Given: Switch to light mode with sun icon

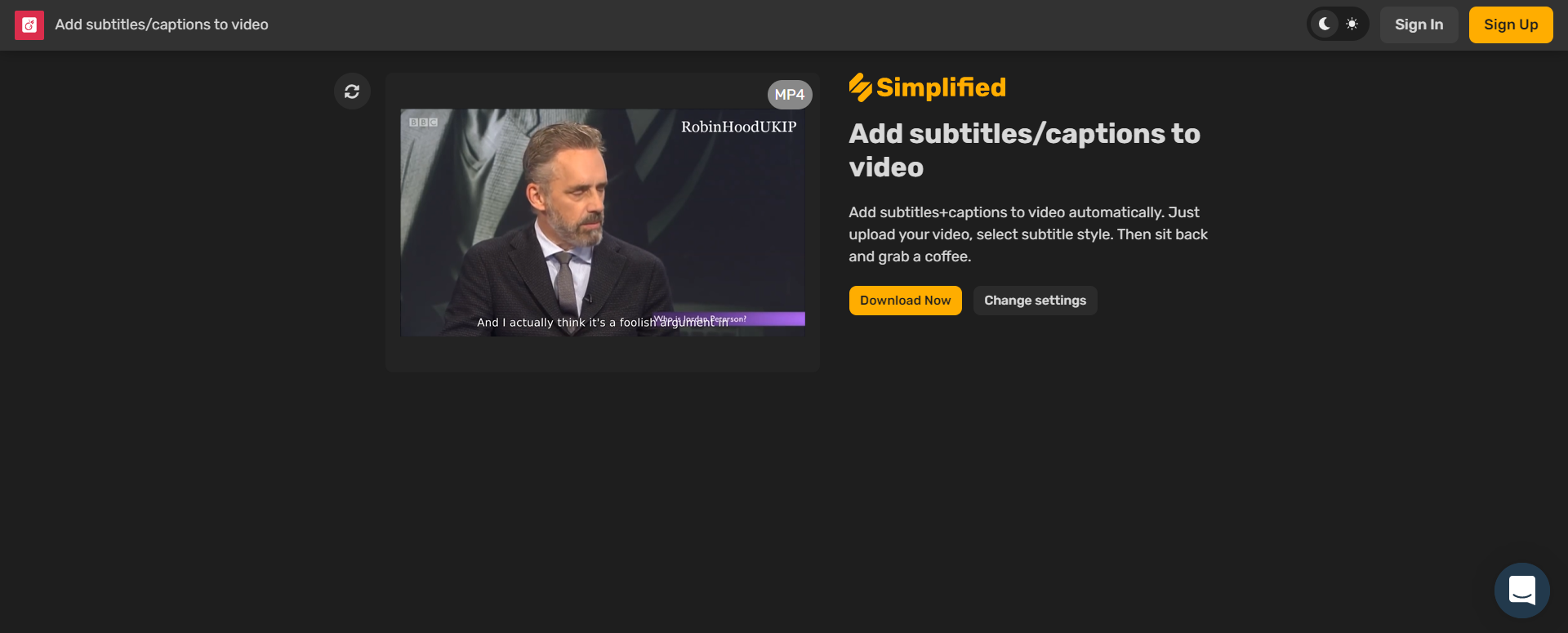Looking at the screenshot, I should [x=1352, y=25].
